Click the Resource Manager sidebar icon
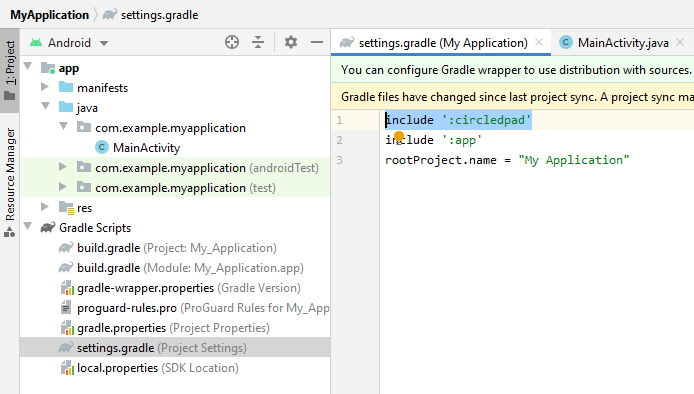Viewport: 694px width, 394px height. pos(10,232)
